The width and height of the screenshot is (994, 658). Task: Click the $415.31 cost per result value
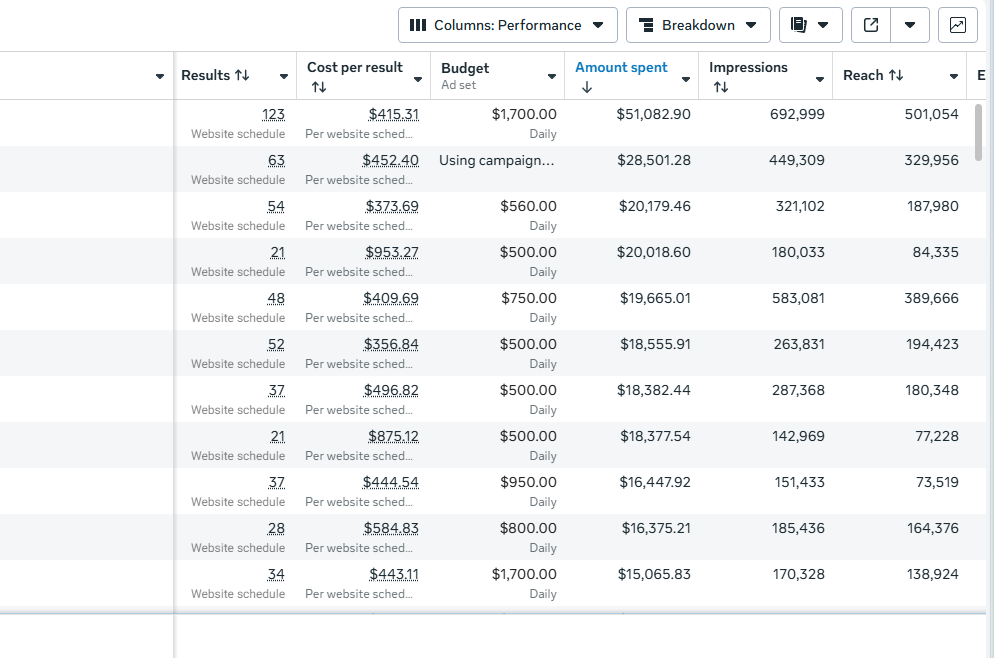pyautogui.click(x=393, y=115)
